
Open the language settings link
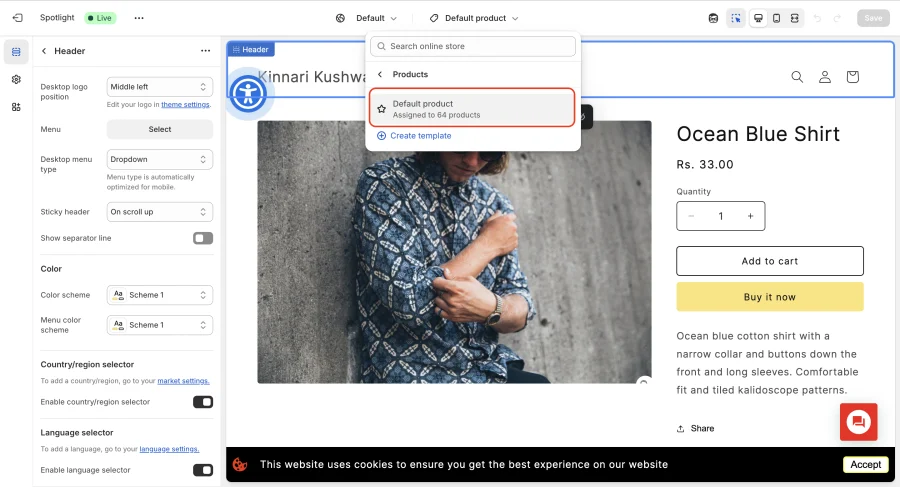point(169,449)
